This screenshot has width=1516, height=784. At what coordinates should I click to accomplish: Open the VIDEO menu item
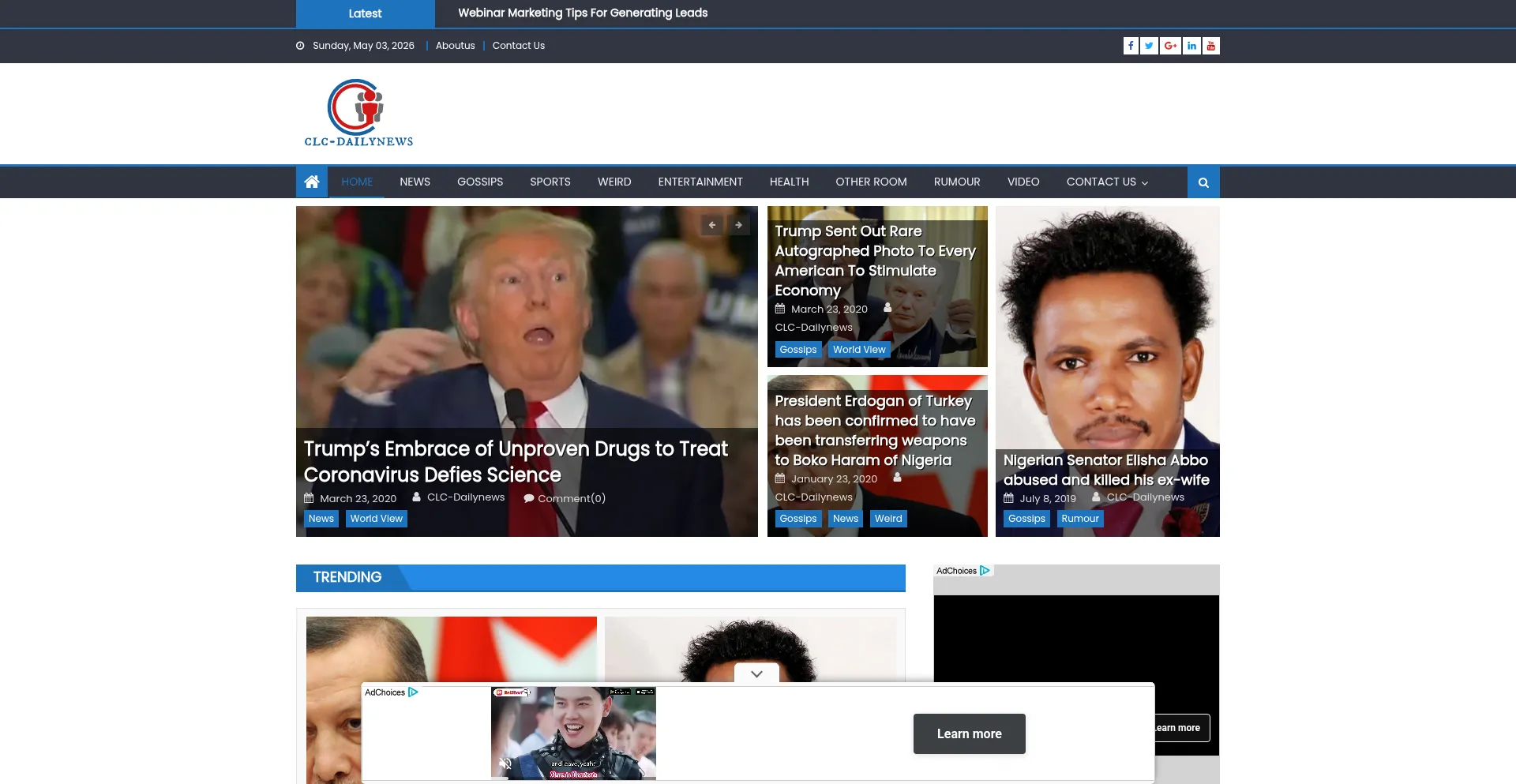(1023, 182)
